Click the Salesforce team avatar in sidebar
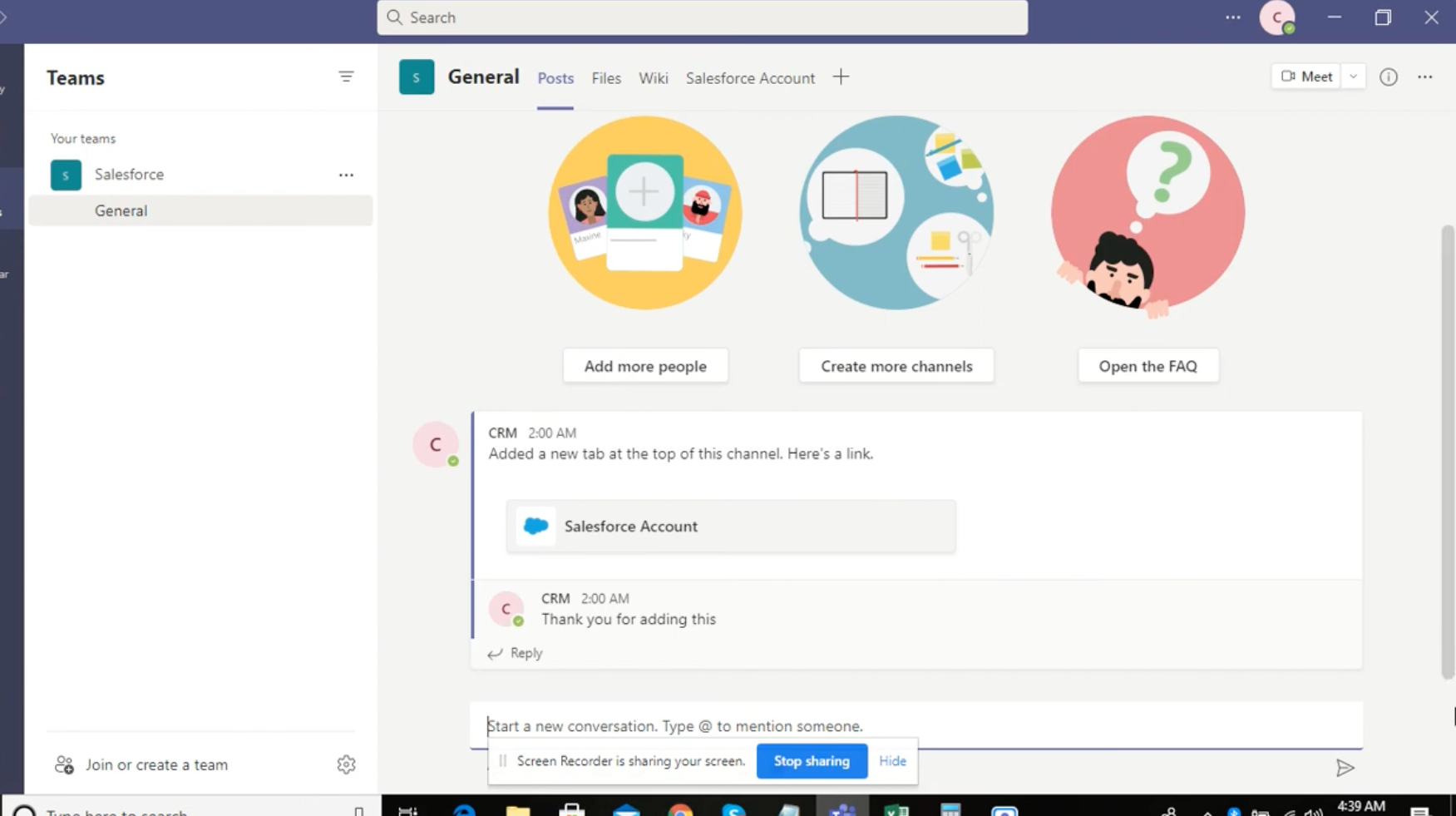Viewport: 1456px width, 816px height. point(66,175)
